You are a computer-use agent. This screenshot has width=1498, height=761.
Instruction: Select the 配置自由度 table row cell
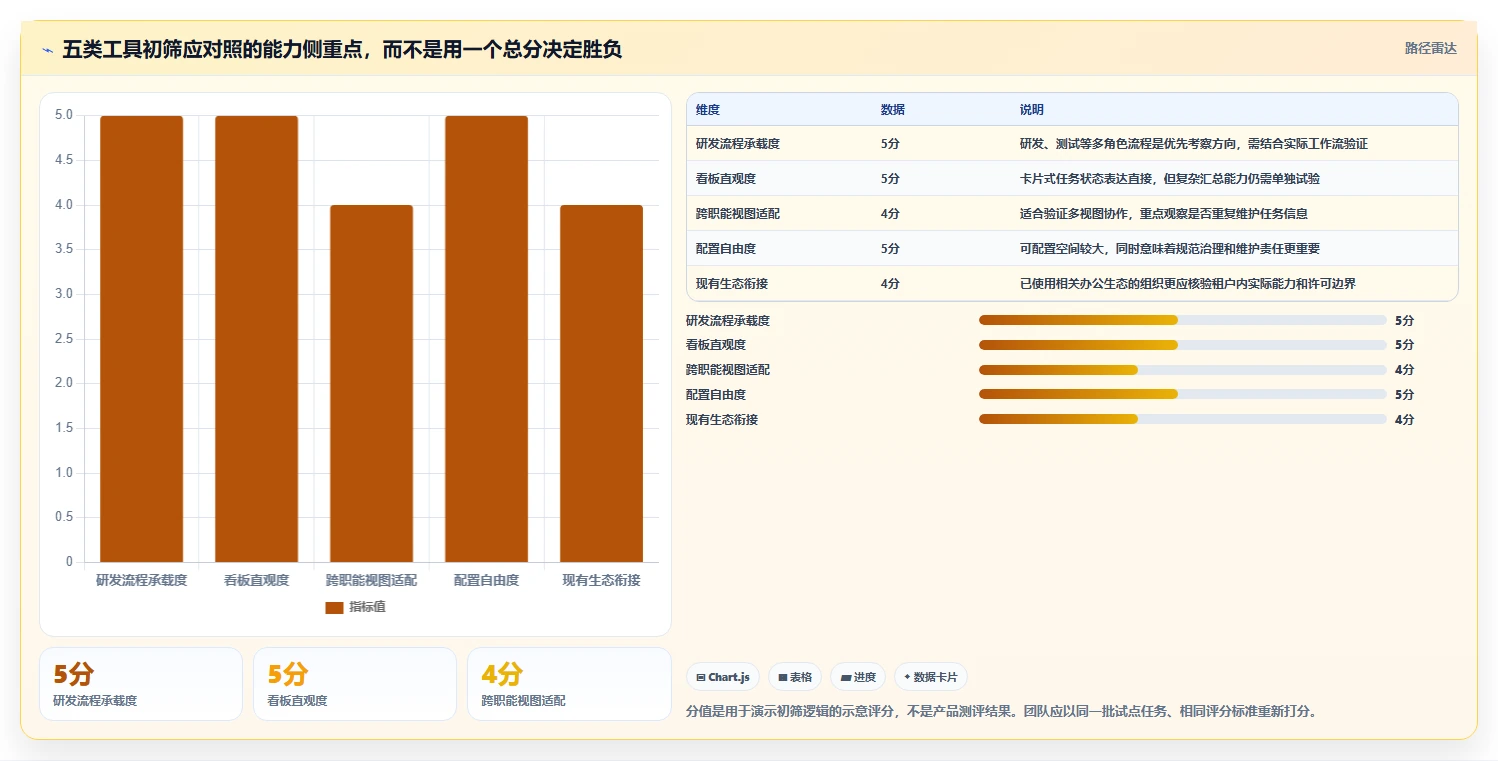[726, 249]
